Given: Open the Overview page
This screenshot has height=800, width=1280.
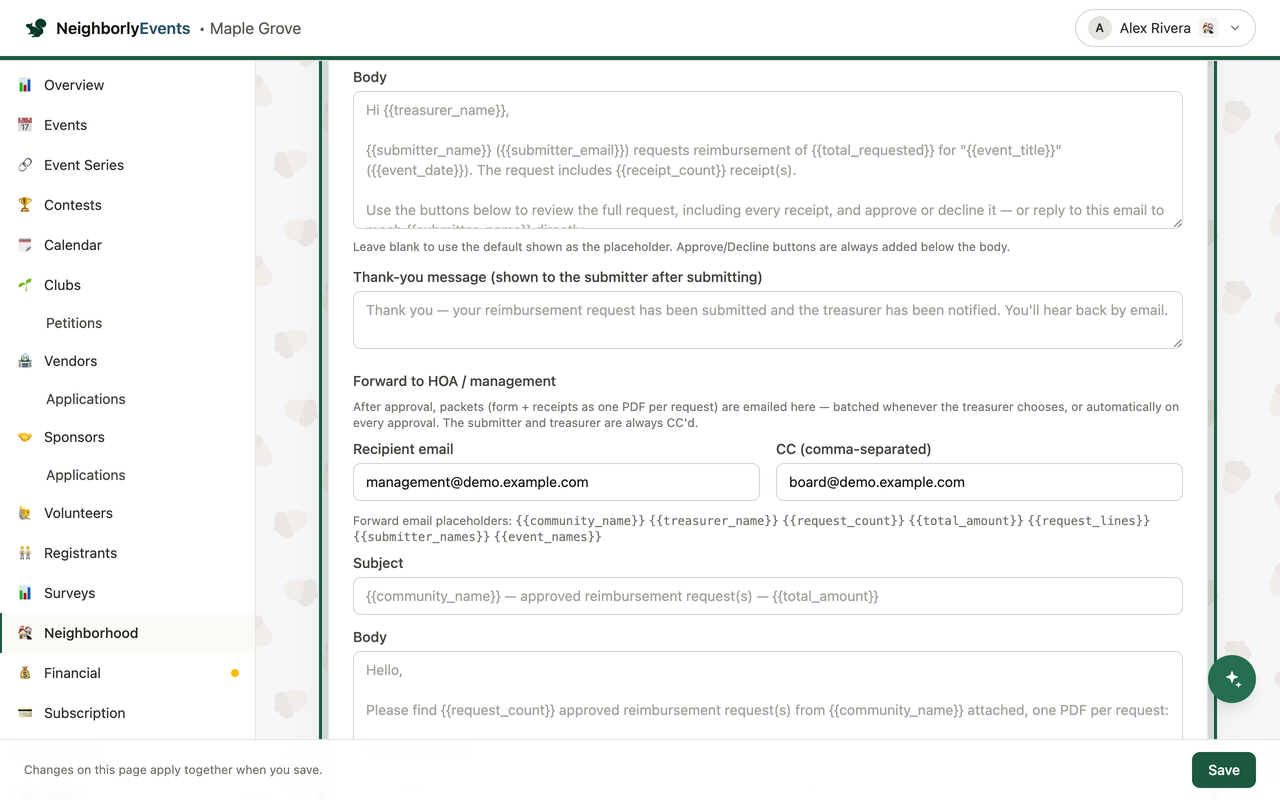Looking at the screenshot, I should (128, 85).
